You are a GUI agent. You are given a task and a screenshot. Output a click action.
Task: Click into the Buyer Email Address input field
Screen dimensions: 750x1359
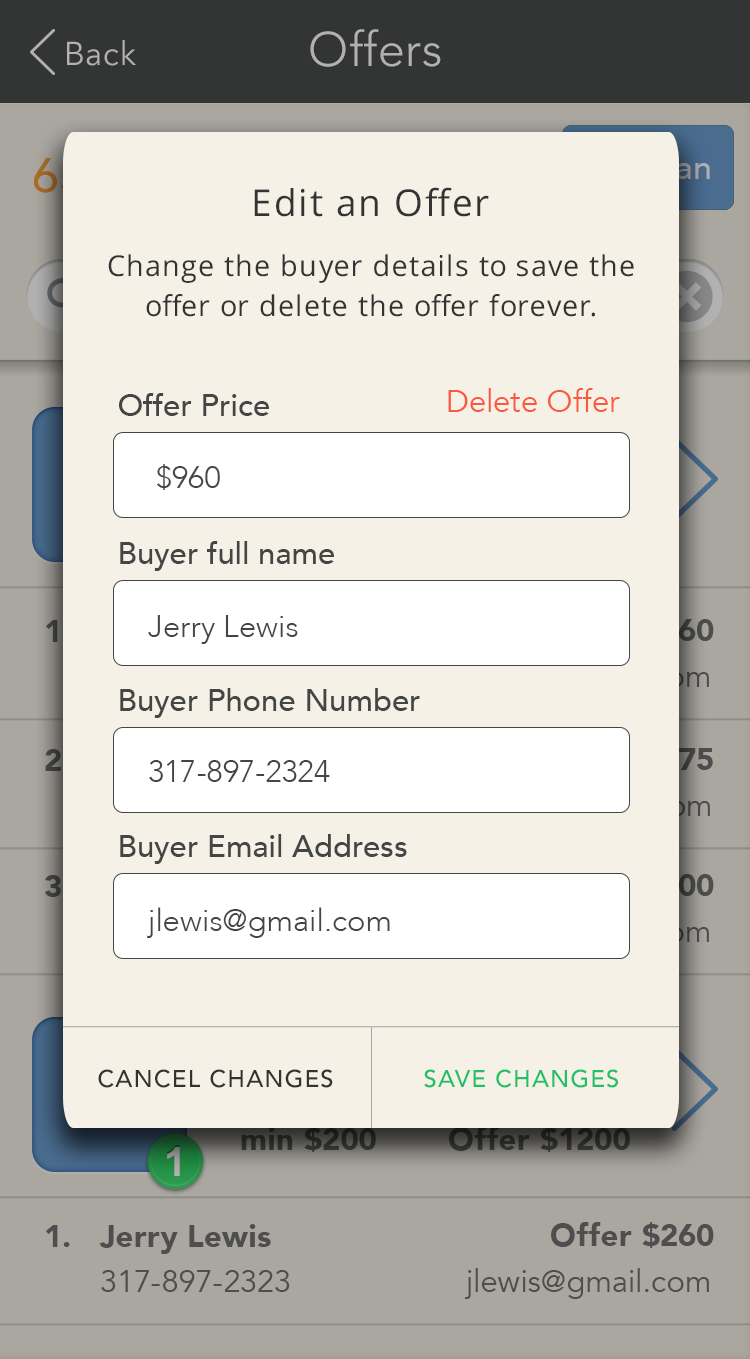click(x=371, y=917)
